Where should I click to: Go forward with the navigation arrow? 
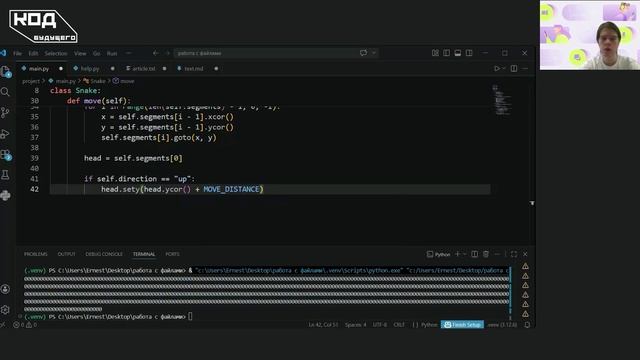(167, 53)
